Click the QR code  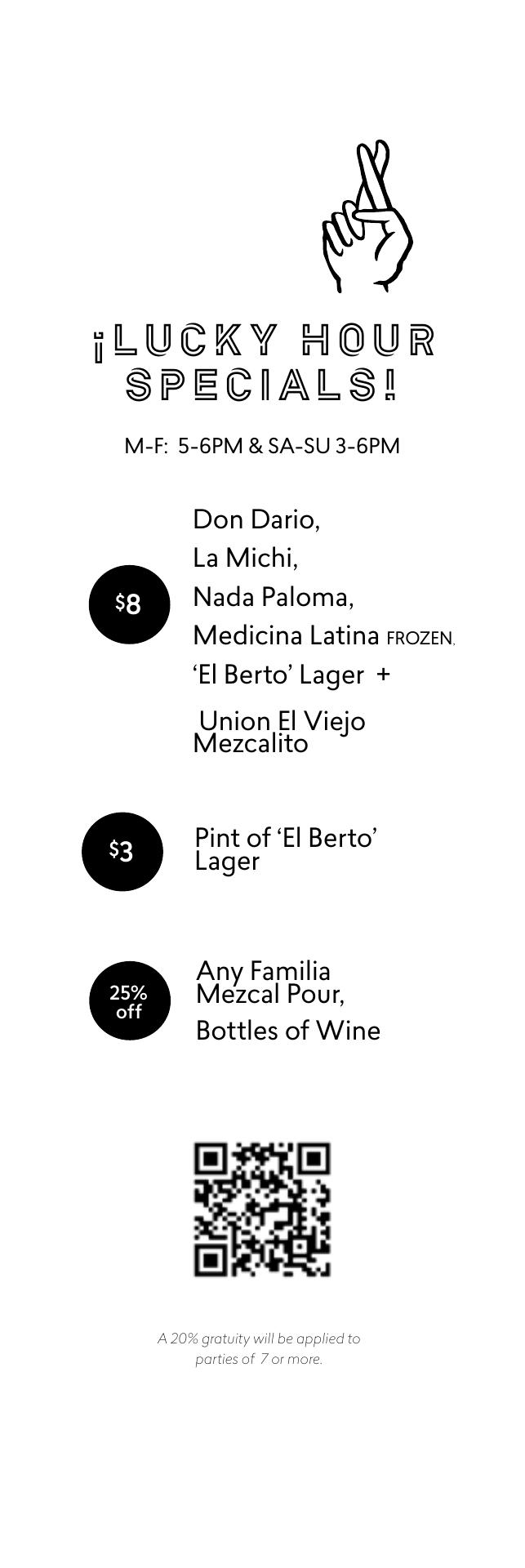point(262,1209)
